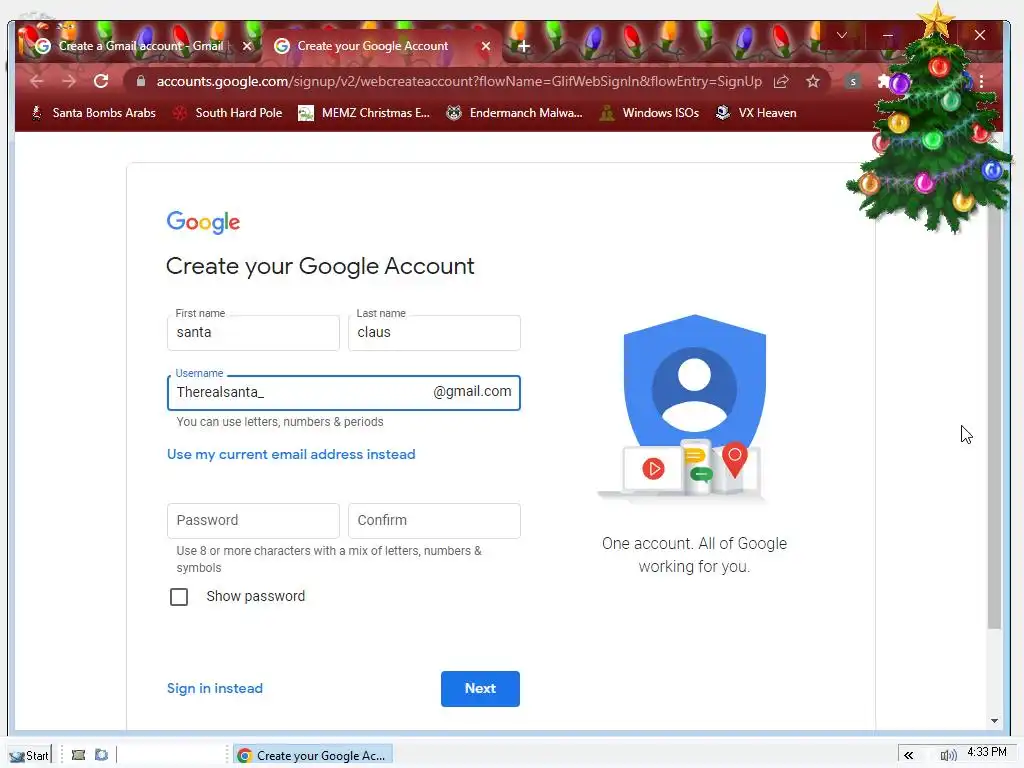Viewport: 1024px width, 768px height.
Task: Expand hidden tray icons chevron
Action: coord(908,756)
